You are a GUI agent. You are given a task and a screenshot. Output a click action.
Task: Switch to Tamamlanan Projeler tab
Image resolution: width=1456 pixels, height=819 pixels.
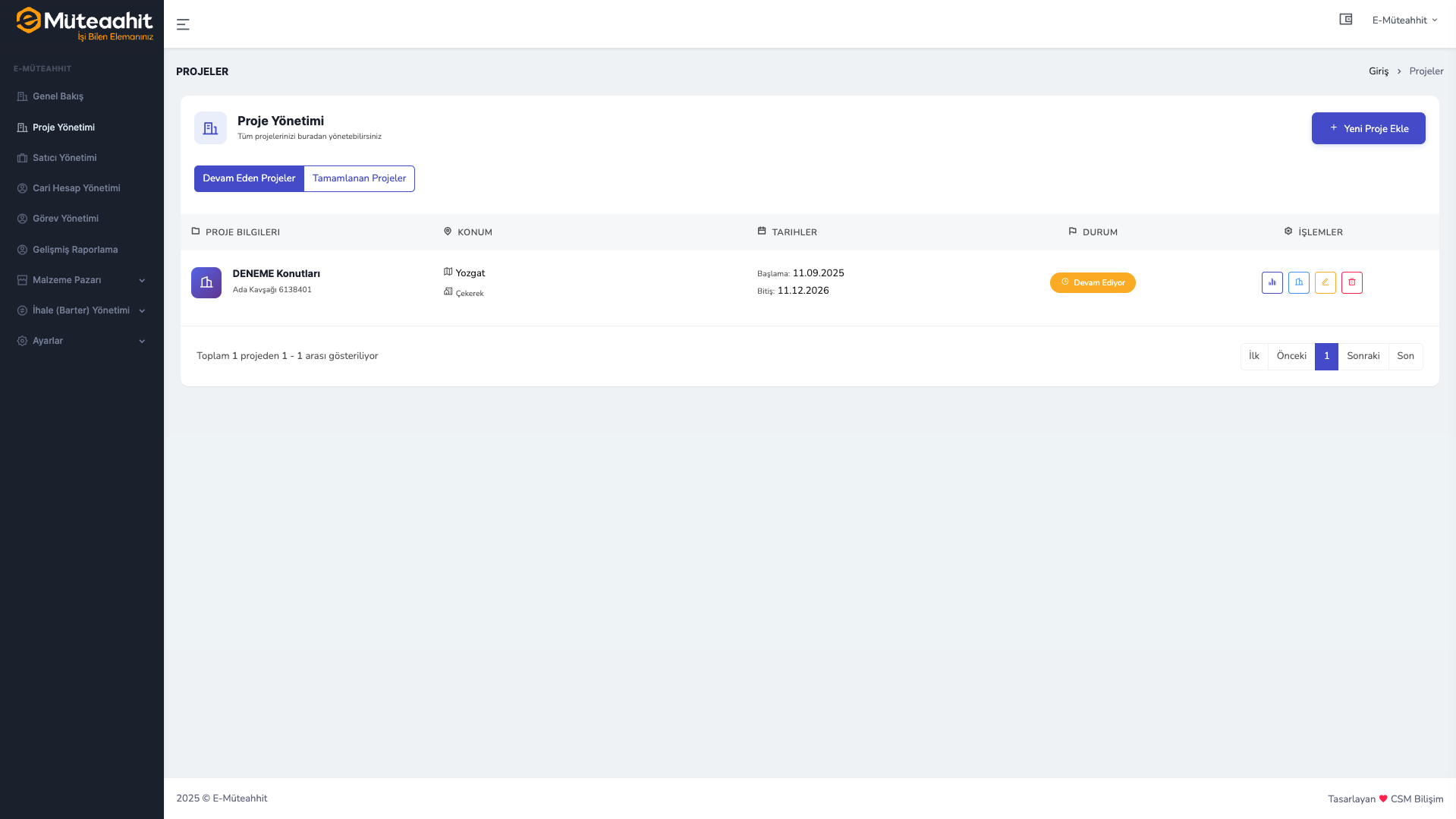[x=359, y=178]
